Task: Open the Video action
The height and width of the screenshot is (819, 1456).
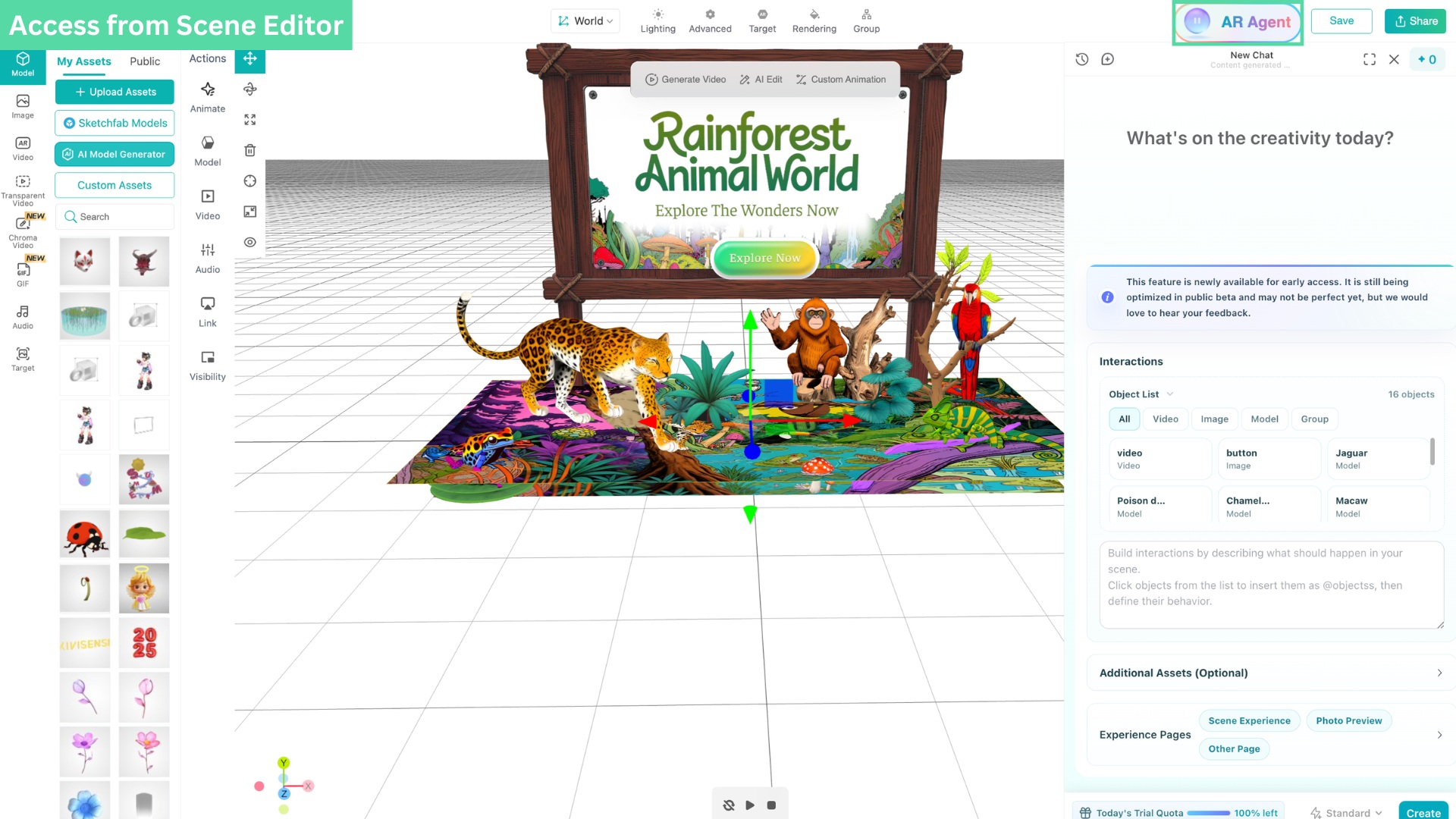Action: [208, 205]
